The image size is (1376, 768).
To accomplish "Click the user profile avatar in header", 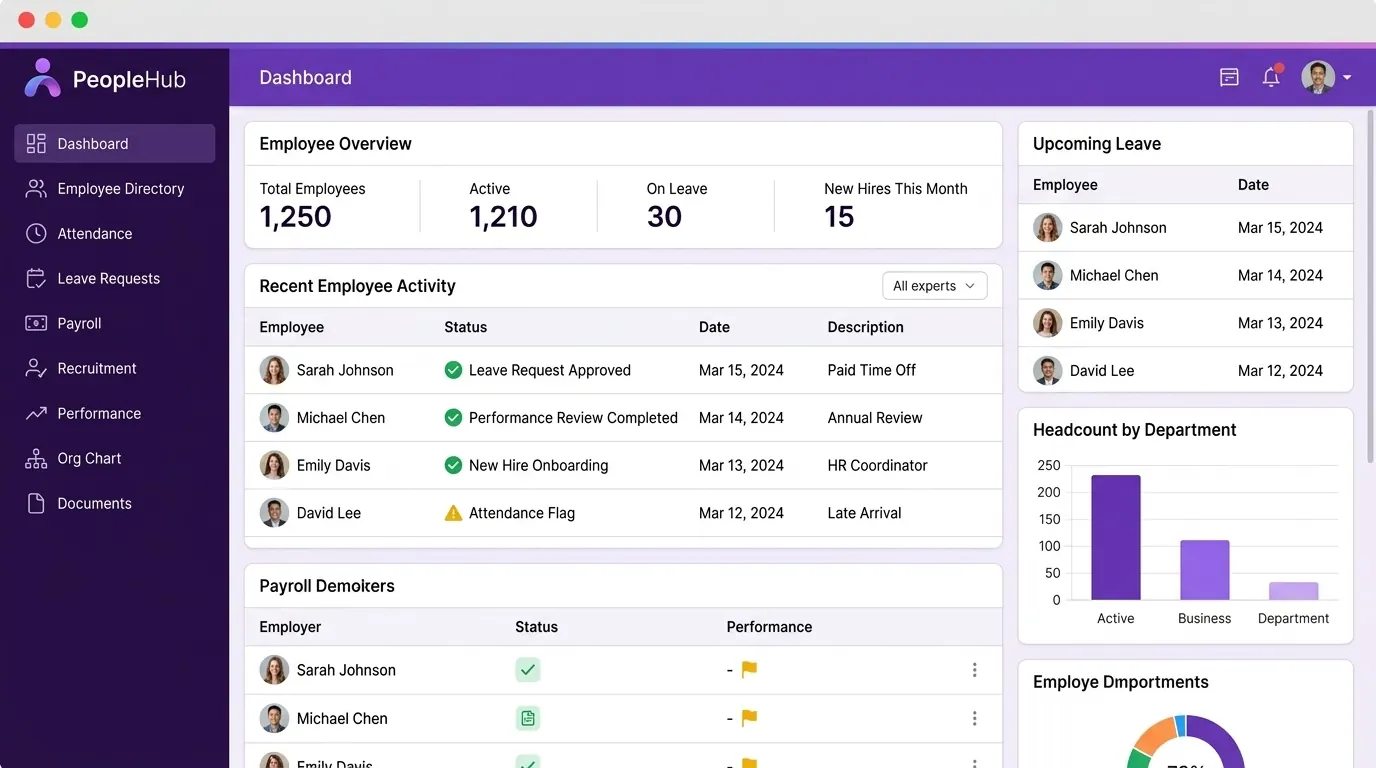I will 1318,77.
